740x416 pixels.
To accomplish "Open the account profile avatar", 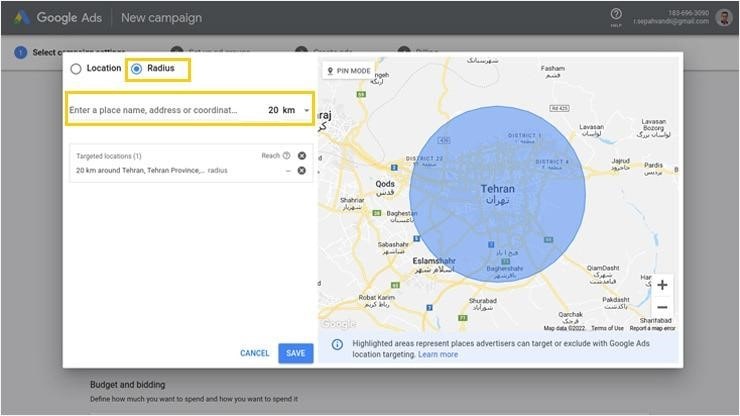I will coord(723,17).
